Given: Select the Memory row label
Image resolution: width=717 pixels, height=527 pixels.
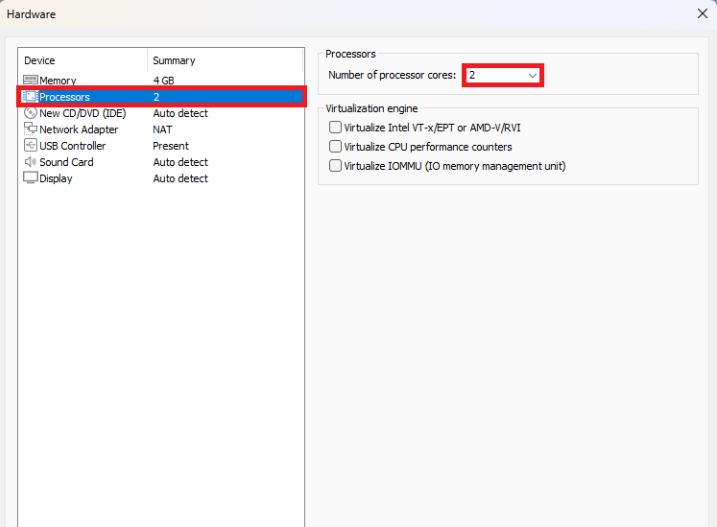Looking at the screenshot, I should [57, 80].
